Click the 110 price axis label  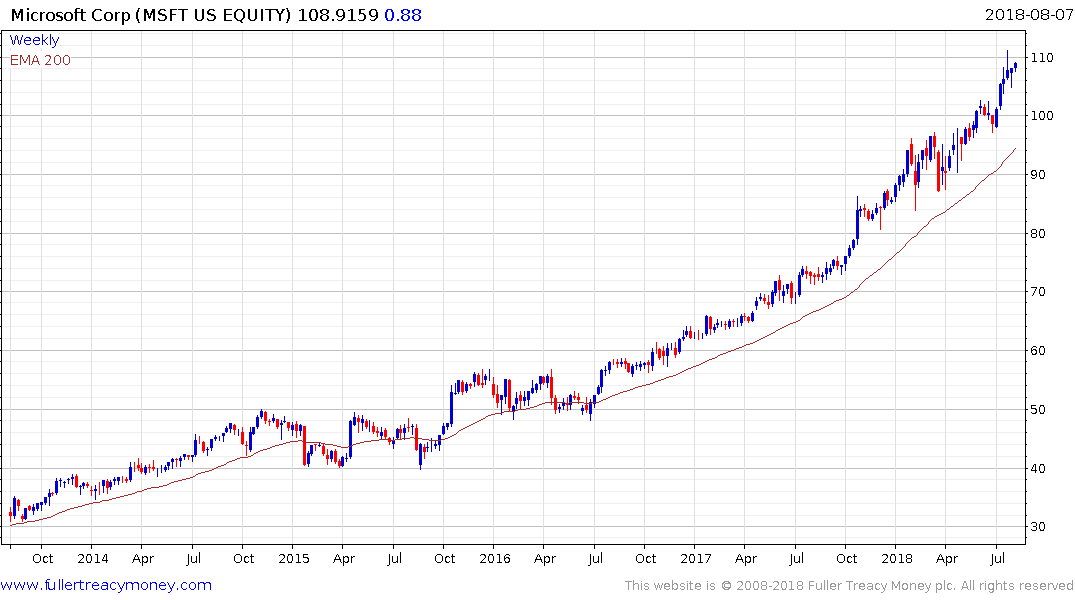[1042, 58]
